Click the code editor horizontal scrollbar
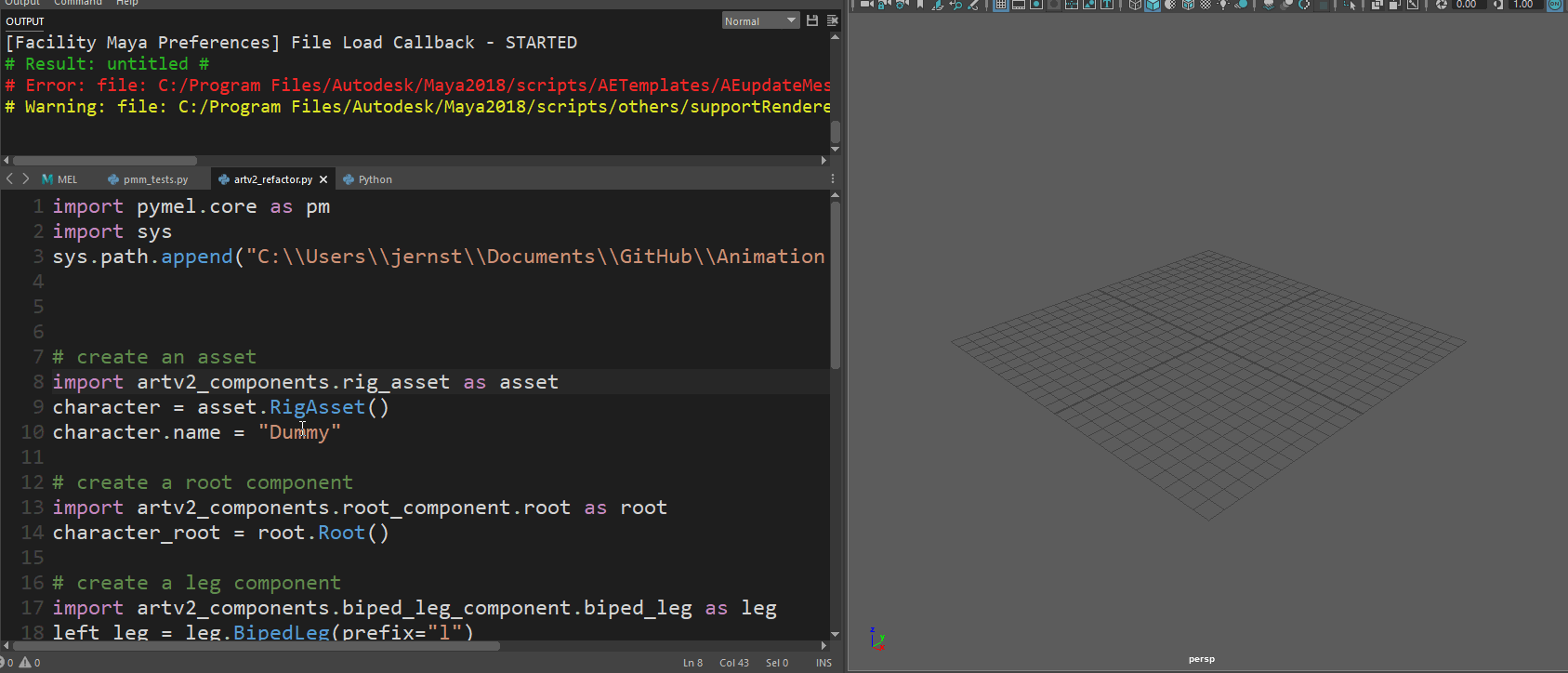 click(x=256, y=645)
